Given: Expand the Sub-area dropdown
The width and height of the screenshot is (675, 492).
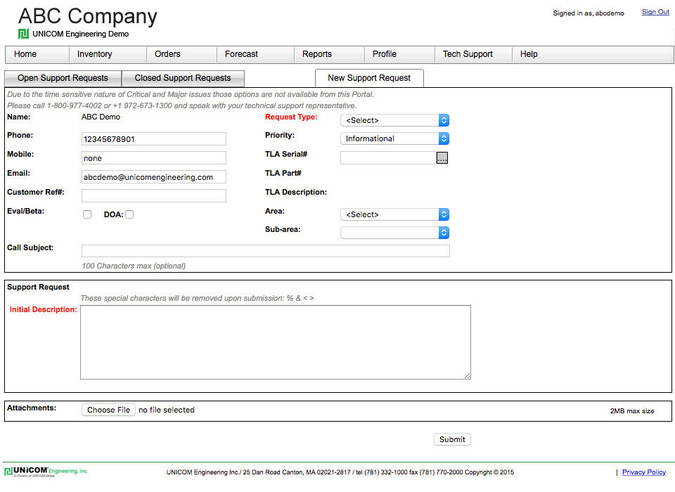Looking at the screenshot, I should (395, 233).
